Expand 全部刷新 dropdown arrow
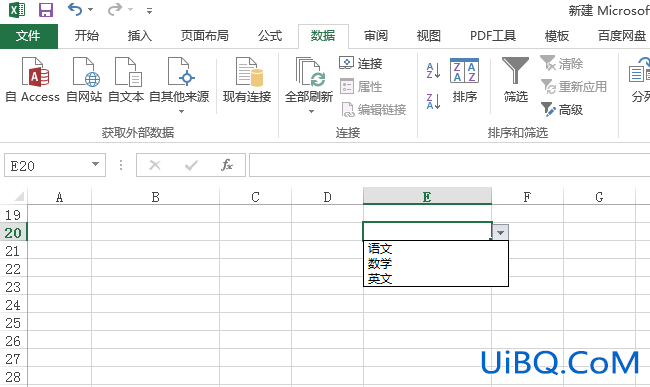The image size is (650, 387). [x=311, y=111]
